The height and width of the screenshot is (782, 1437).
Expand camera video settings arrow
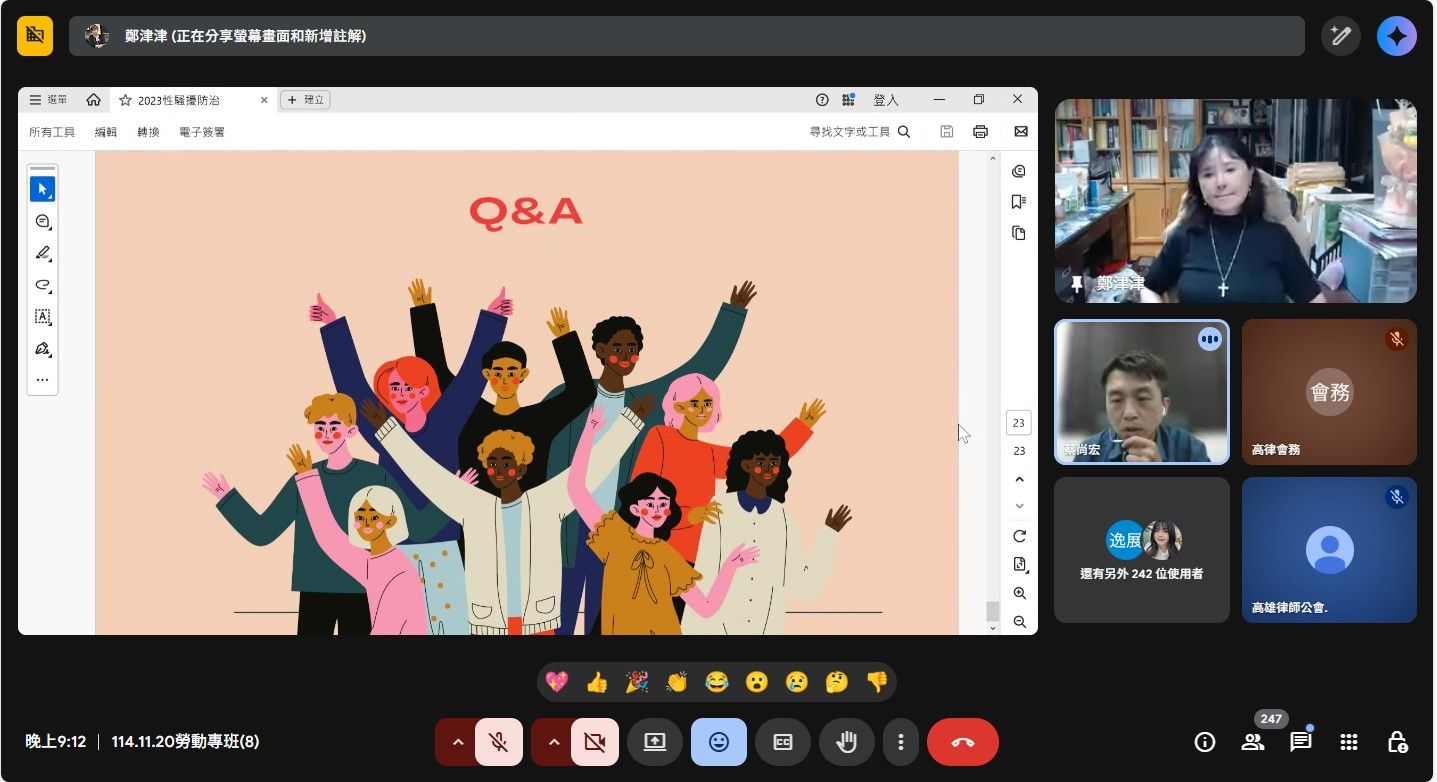pos(553,742)
